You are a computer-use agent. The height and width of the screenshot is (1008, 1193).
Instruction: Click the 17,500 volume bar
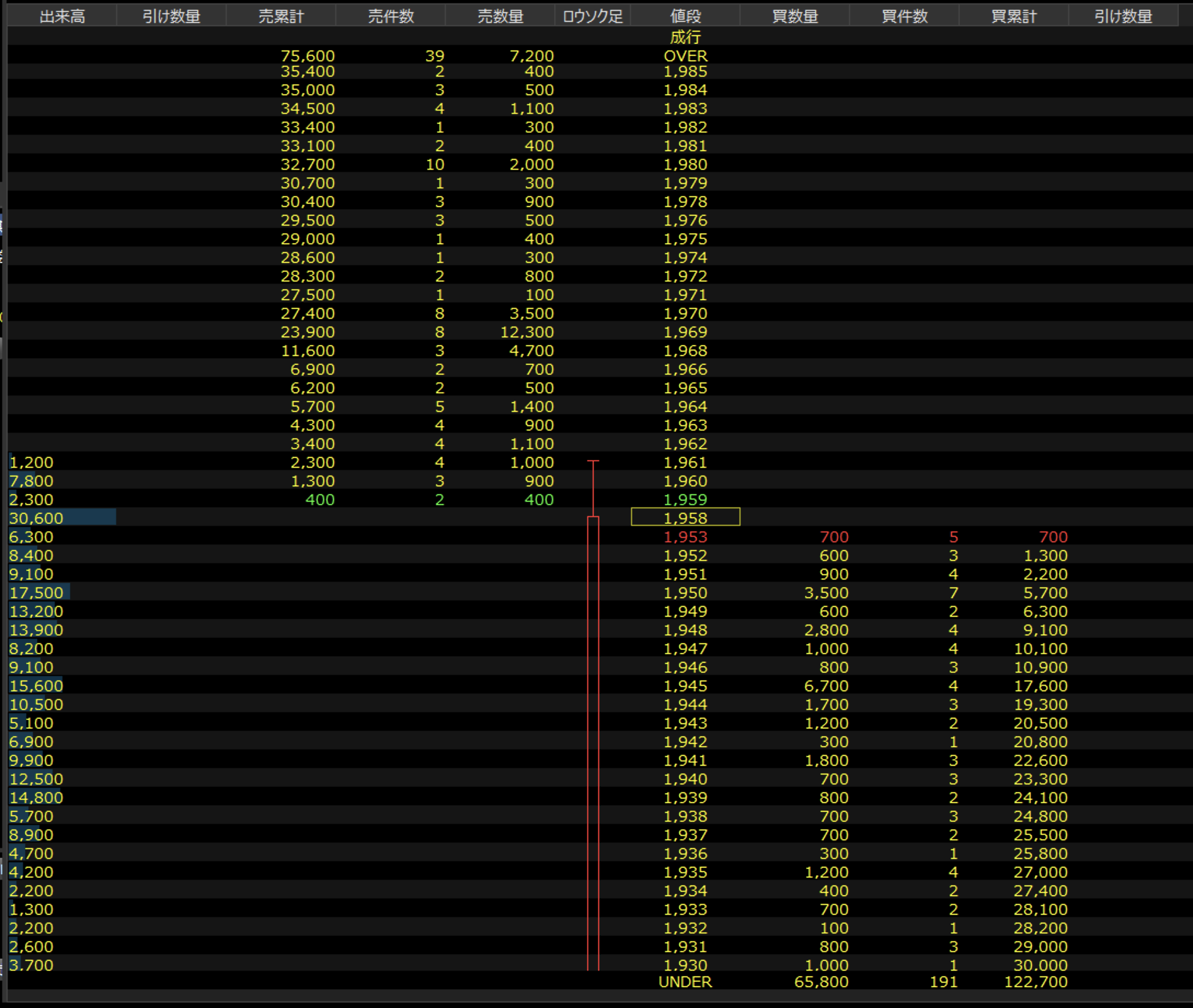pos(39,593)
